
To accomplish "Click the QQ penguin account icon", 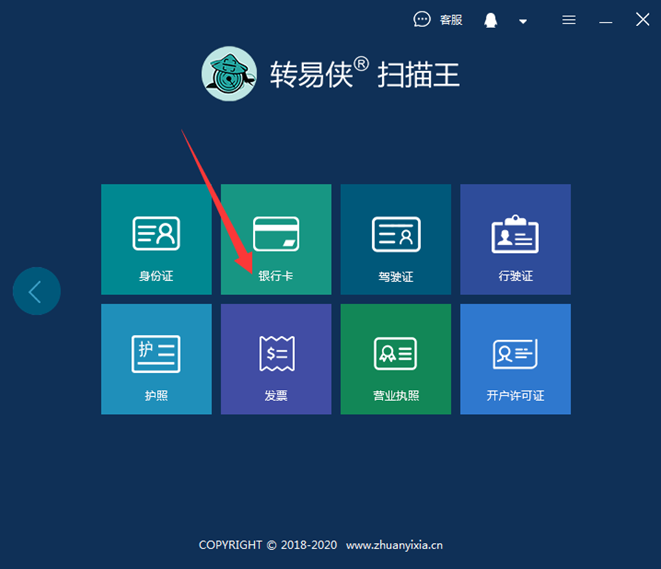I will (490, 20).
